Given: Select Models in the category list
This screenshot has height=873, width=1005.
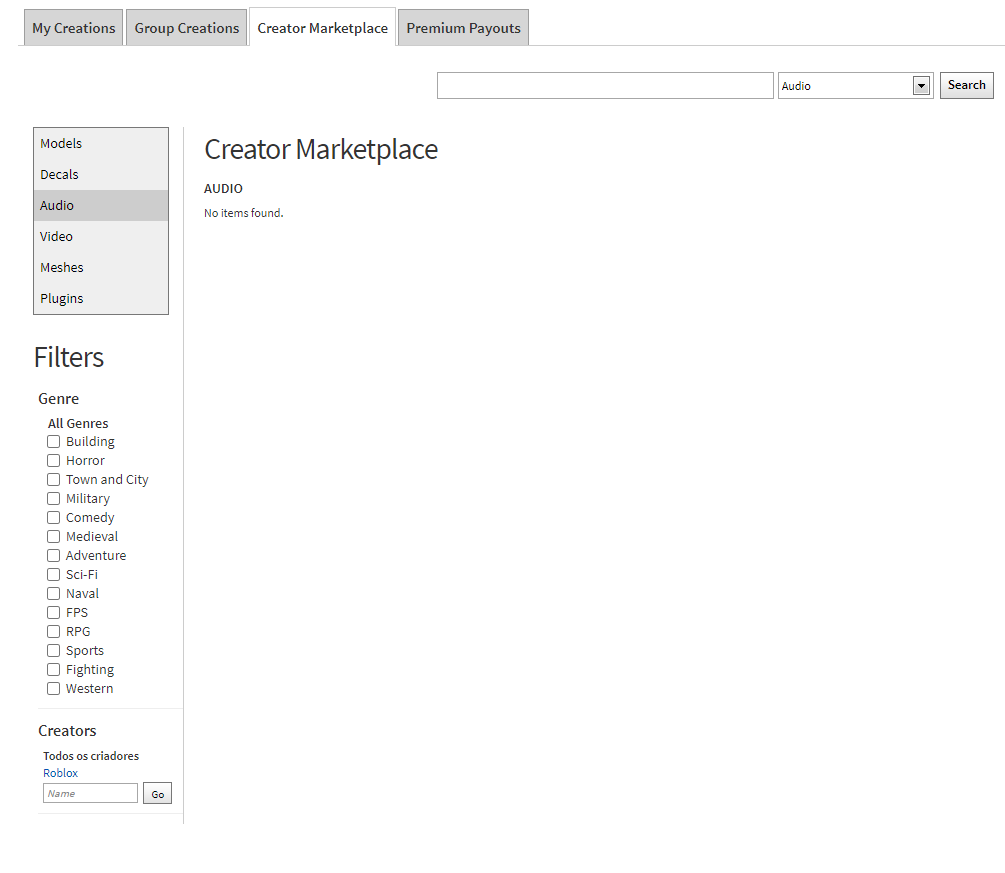Looking at the screenshot, I should pyautogui.click(x=101, y=144).
